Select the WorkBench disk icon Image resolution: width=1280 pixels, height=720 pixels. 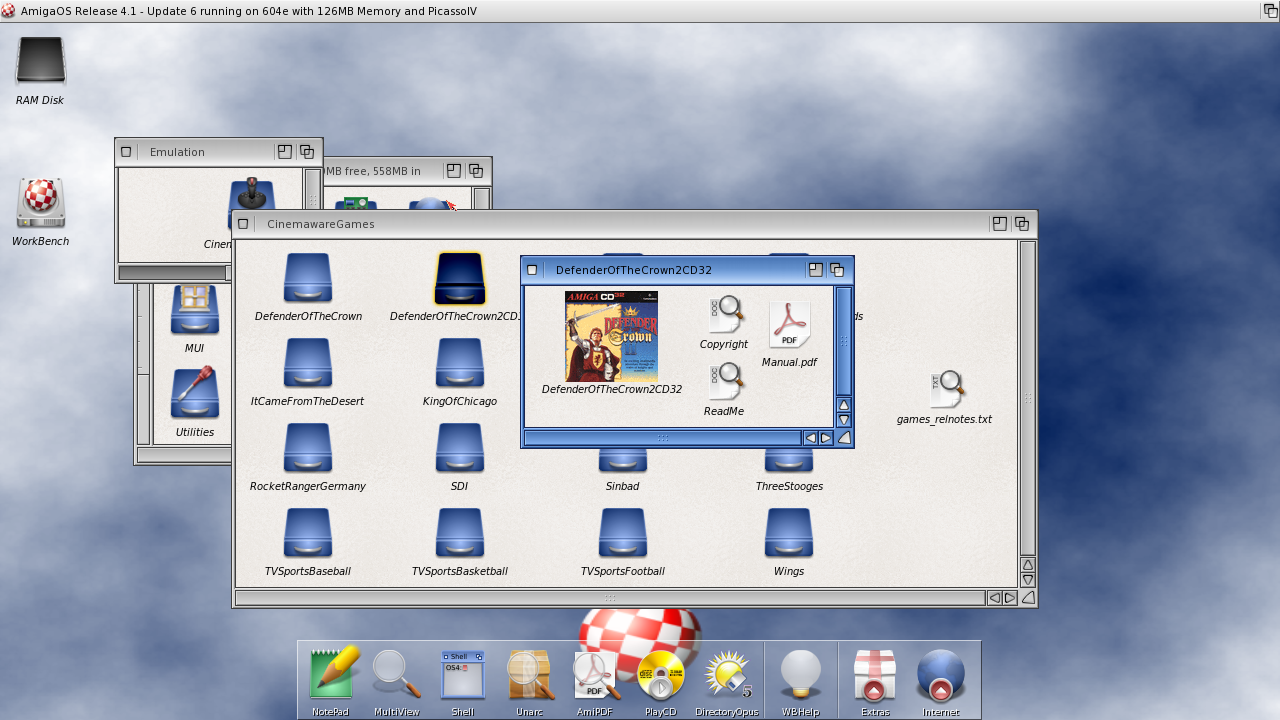(x=41, y=203)
